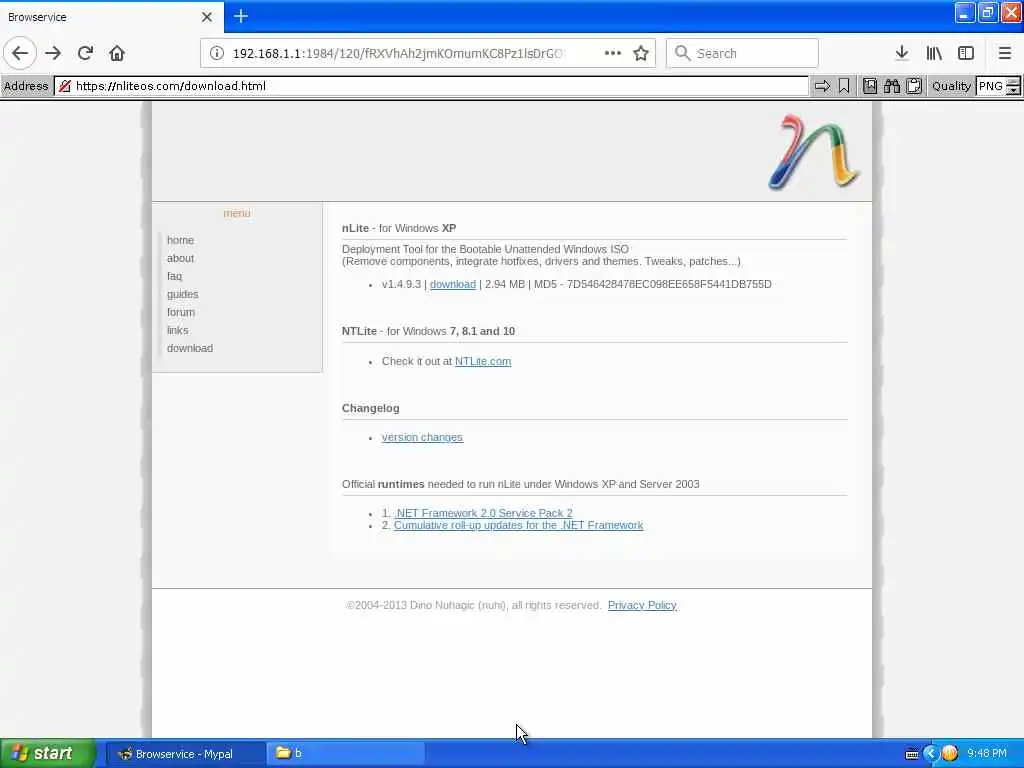Open .NET Framework 2.0 Service Pack 2 link
This screenshot has width=1024, height=768.
483,513
